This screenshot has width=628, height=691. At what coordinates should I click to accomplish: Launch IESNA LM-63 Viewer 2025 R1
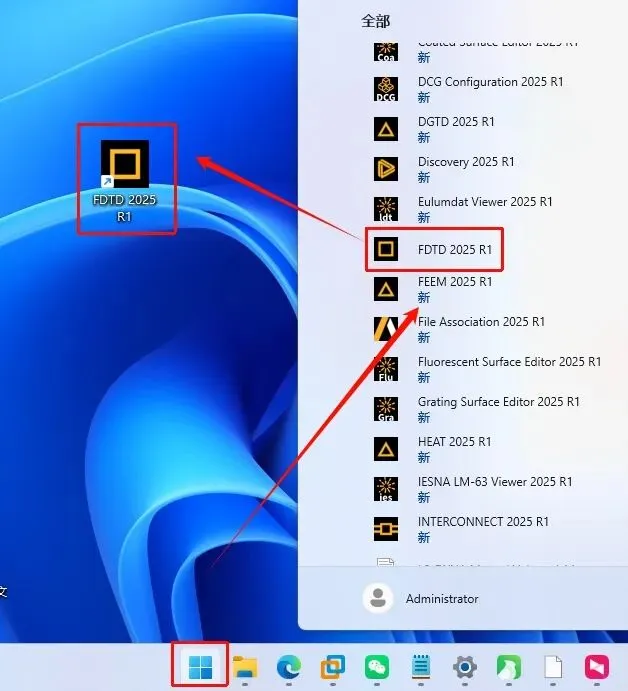point(495,482)
